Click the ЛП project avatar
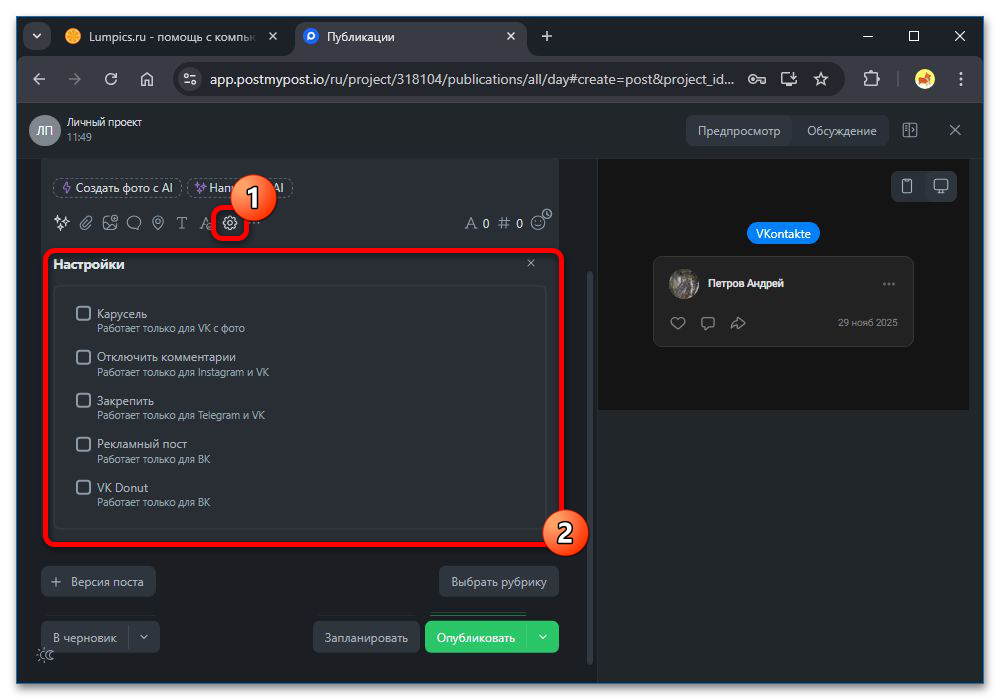This screenshot has height=700, width=1000. [45, 130]
